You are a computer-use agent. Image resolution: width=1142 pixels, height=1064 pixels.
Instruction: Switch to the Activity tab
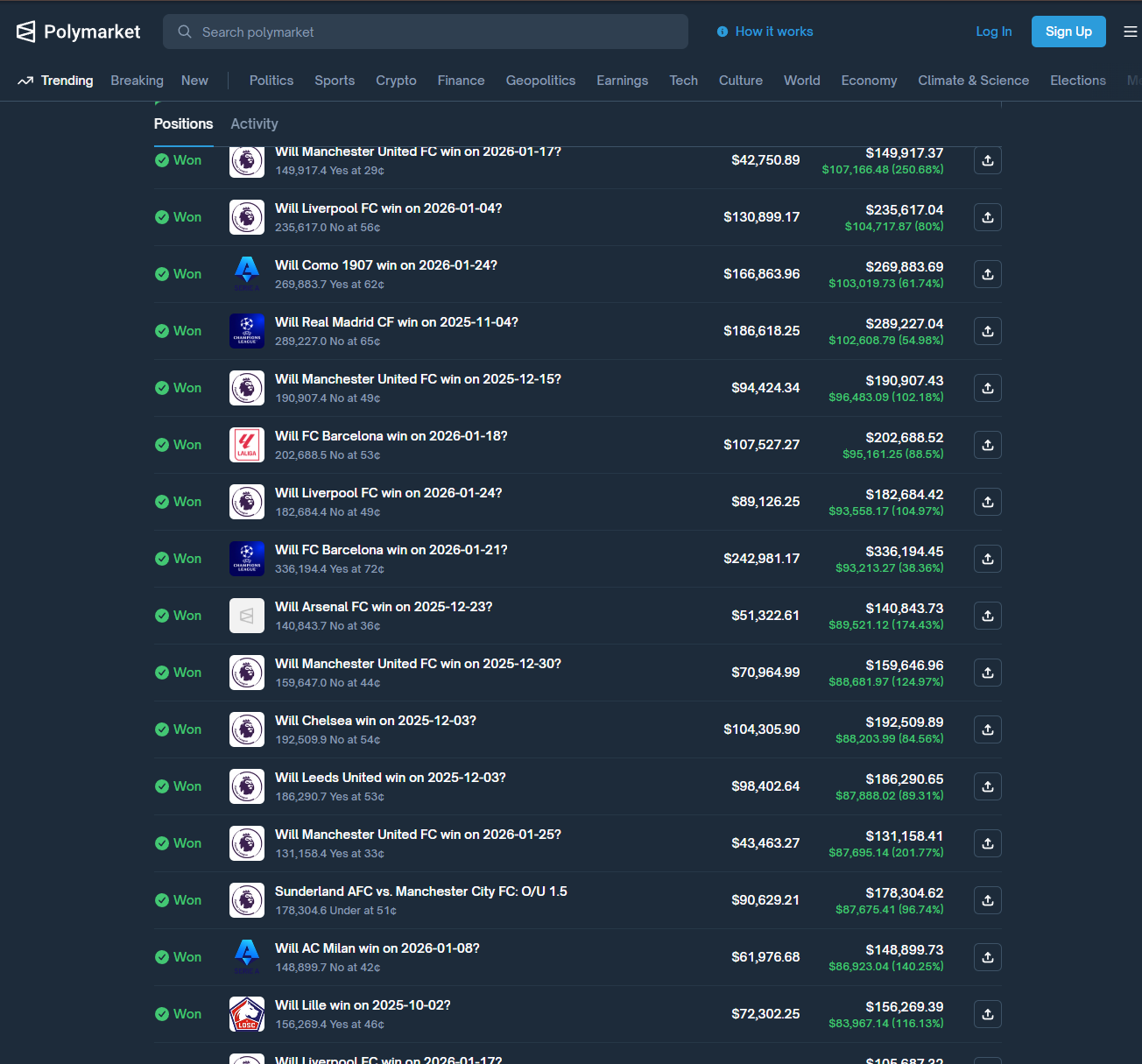(254, 124)
